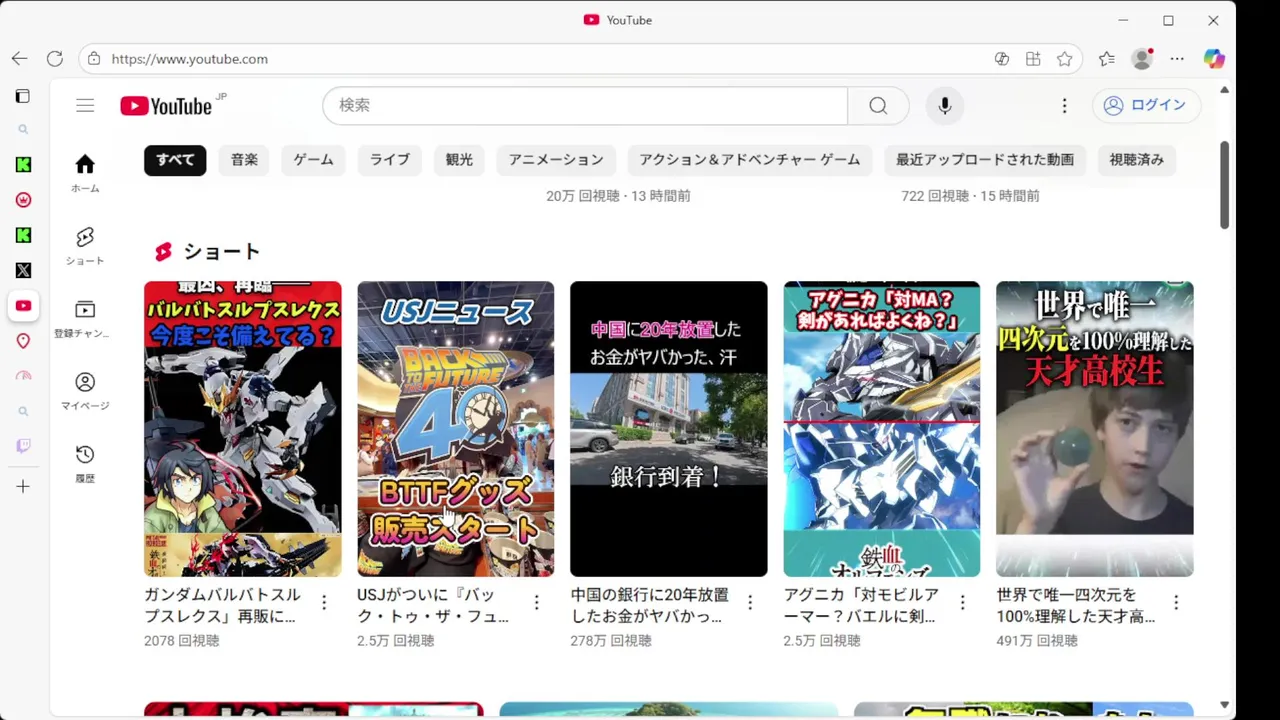Toggle the vertical tabs panel icon
1280x720 pixels.
click(x=22, y=96)
